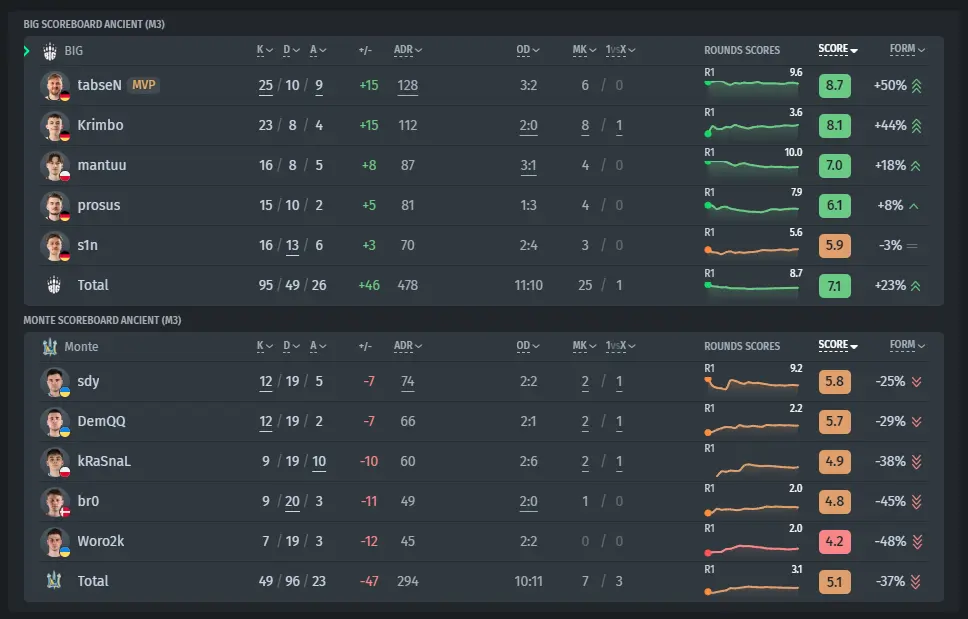Sort BIG table by K column
This screenshot has width=968, height=619.
(265, 50)
